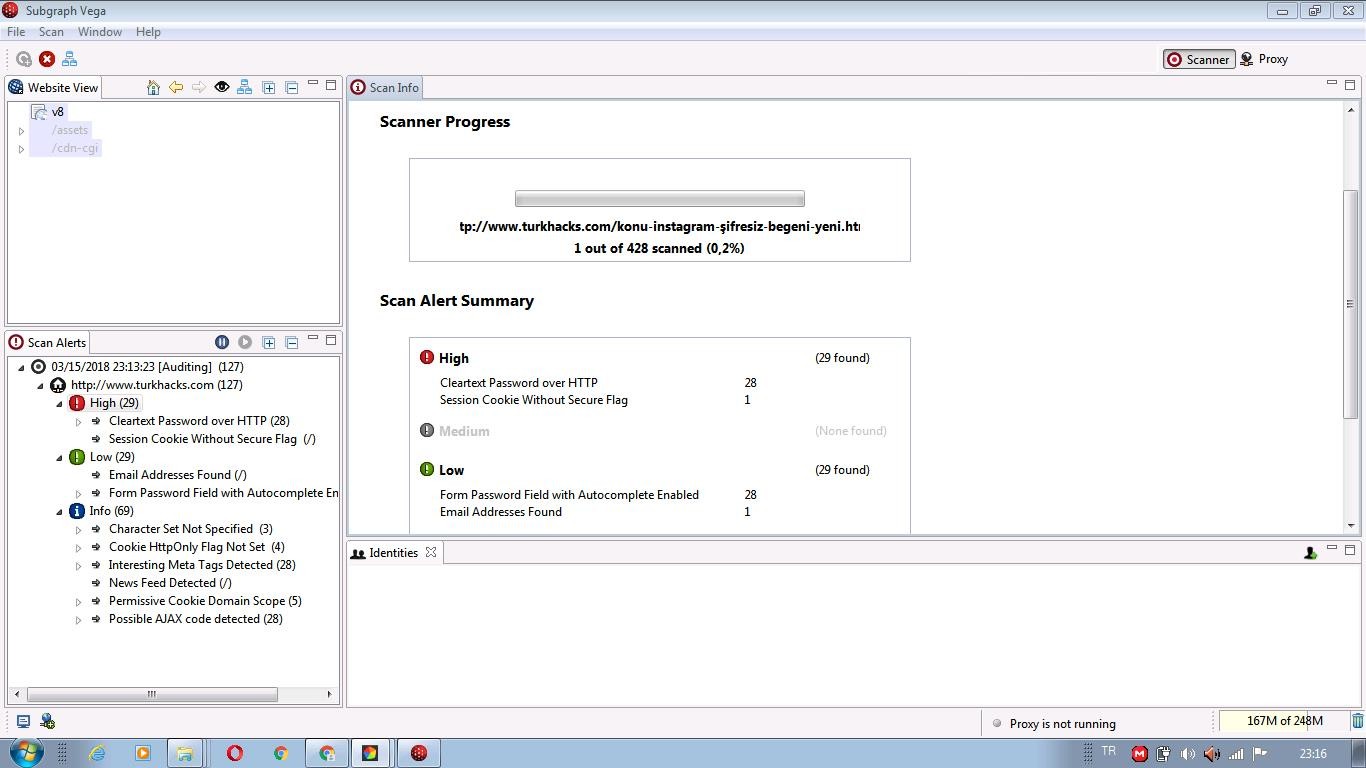Viewport: 1366px width, 768px height.
Task: Select the Scan Info tab
Action: pos(385,87)
